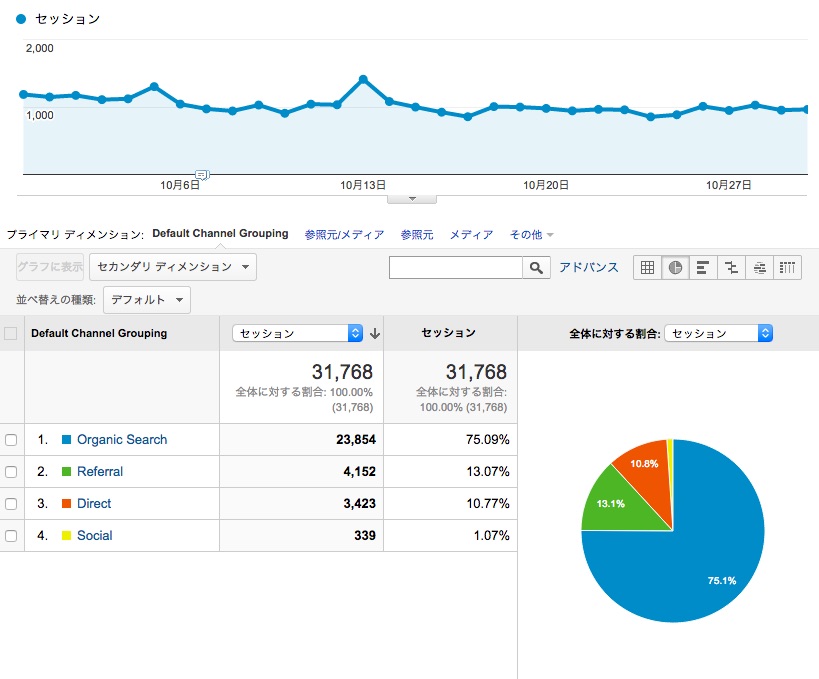
Task: Open the annotation bubble under the chart
Action: (202, 174)
